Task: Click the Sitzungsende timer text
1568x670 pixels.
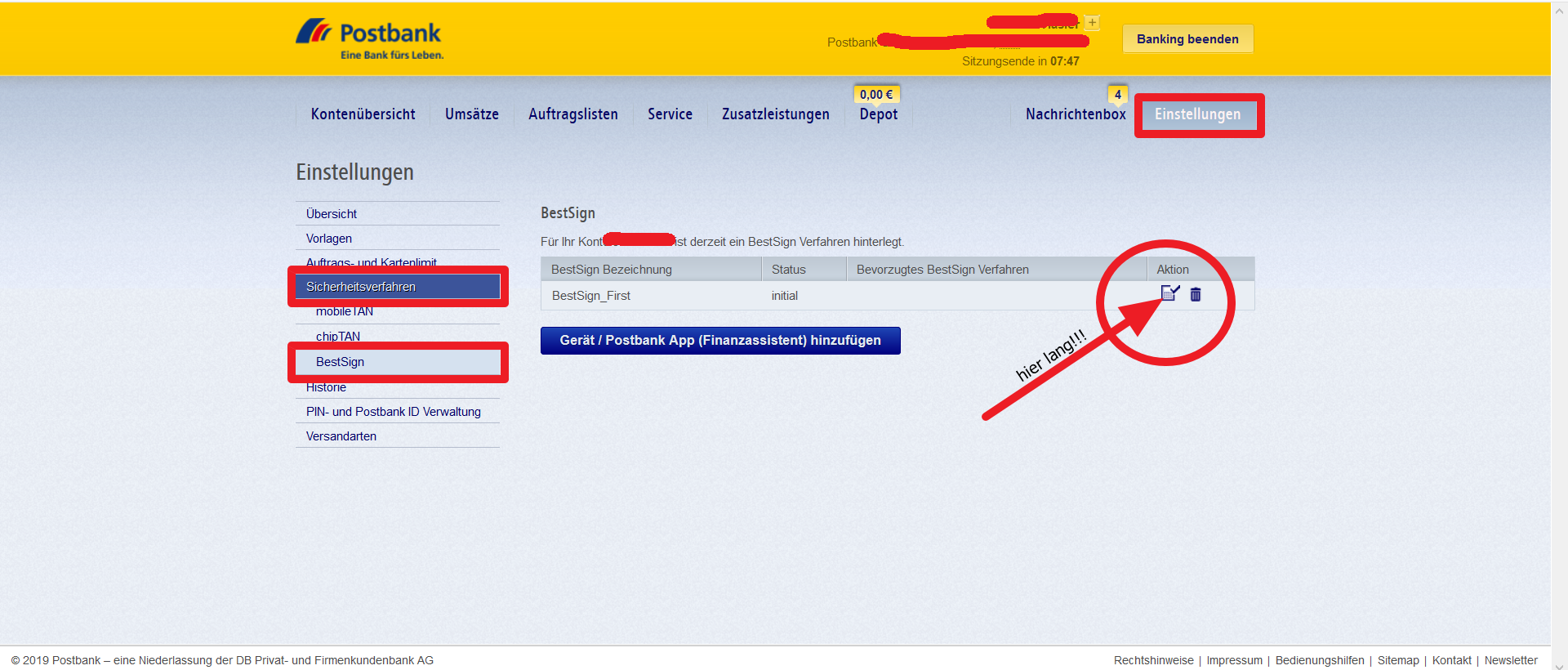Action: [x=1020, y=61]
